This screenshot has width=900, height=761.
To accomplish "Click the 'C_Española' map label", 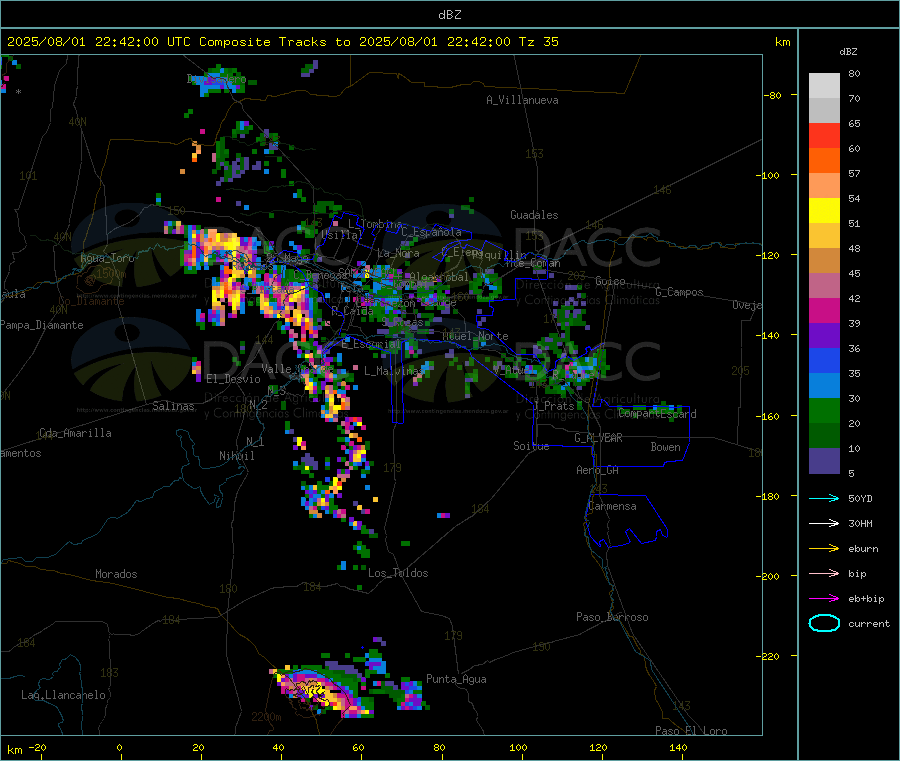I will [432, 232].
